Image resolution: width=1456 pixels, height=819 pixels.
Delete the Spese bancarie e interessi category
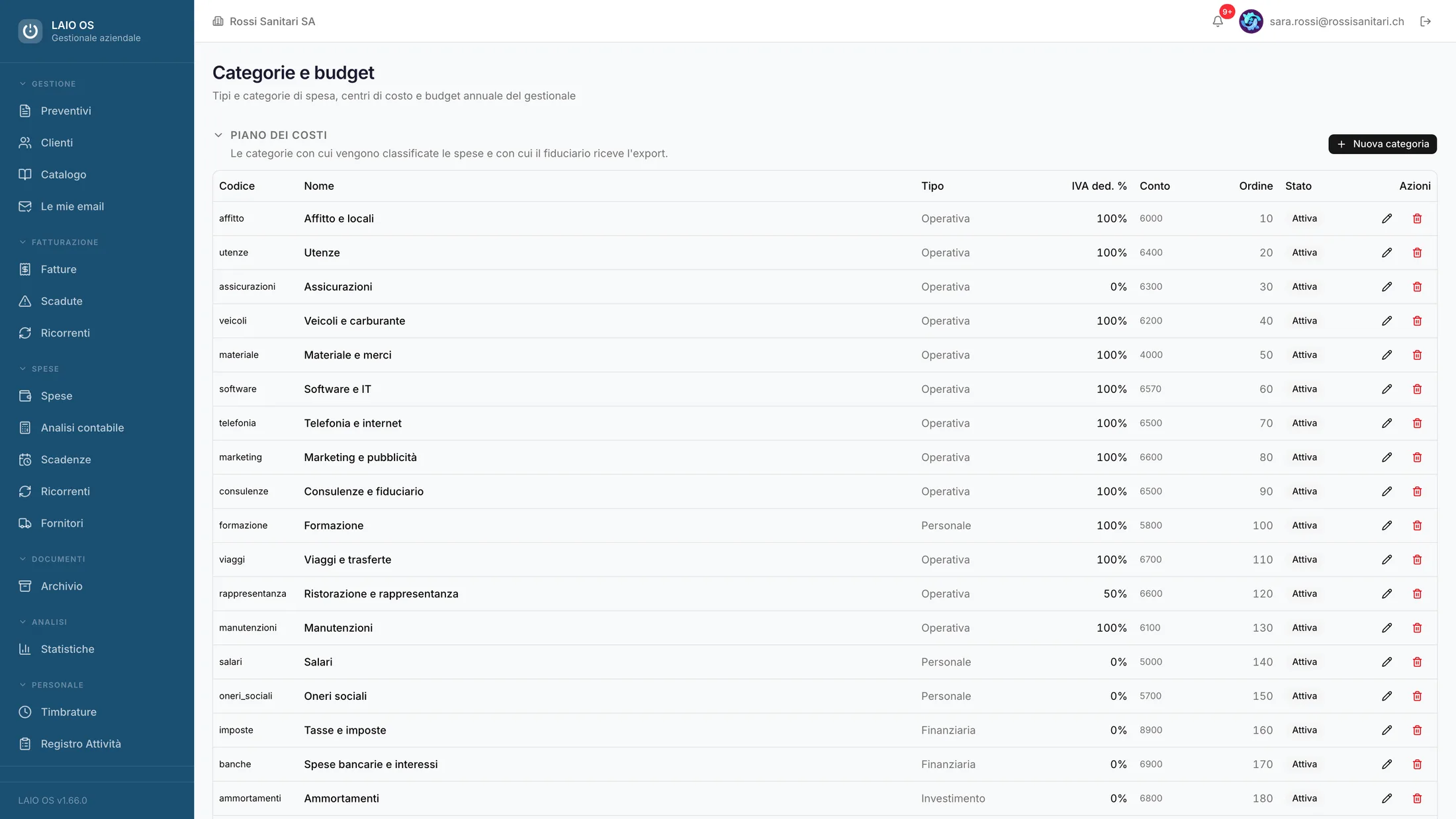[x=1417, y=764]
